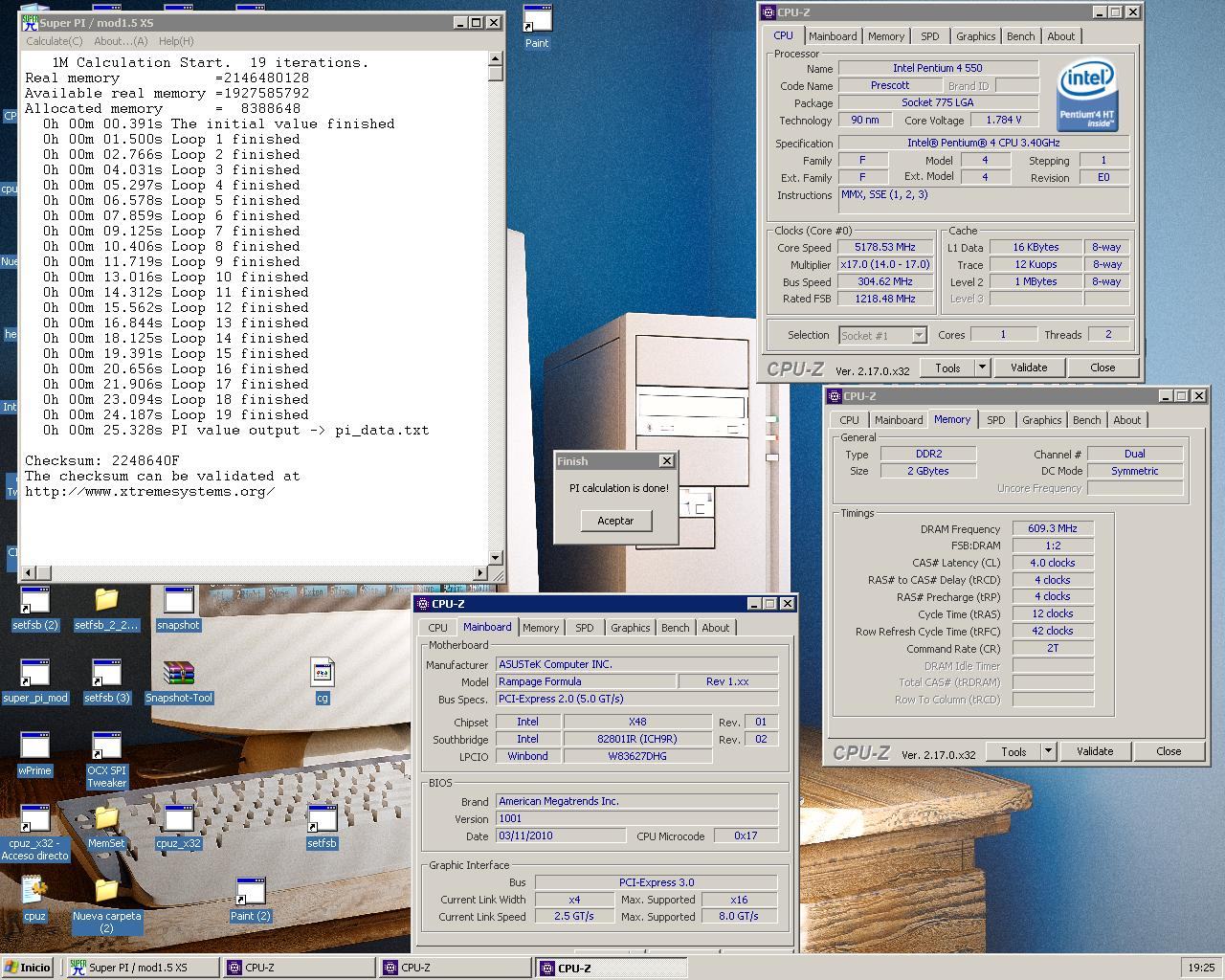Launch OCX SPI Tweaker icon
Screen dimensions: 1225x980
pos(106,760)
